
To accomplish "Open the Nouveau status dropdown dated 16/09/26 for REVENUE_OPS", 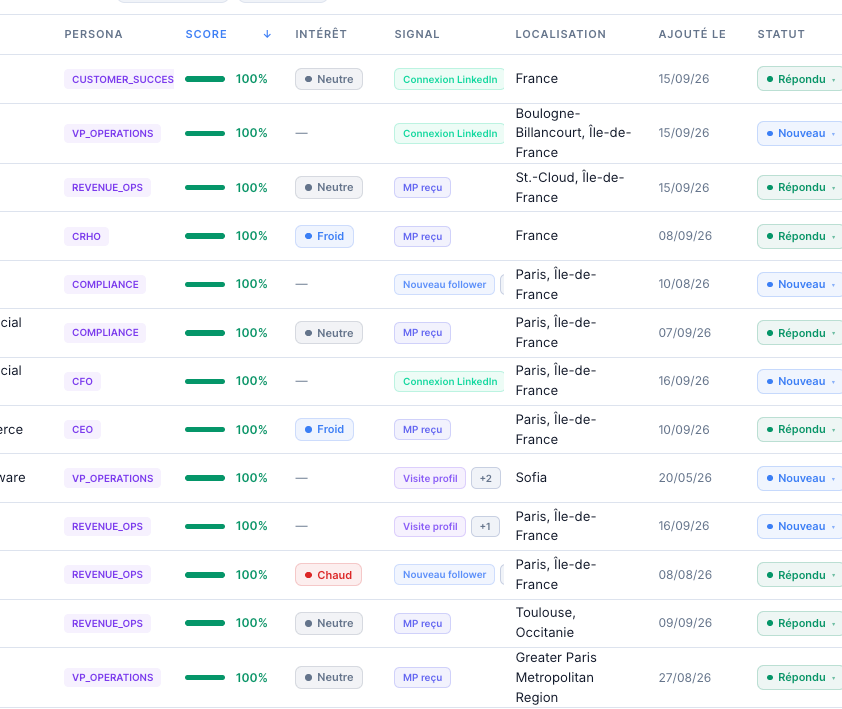I will click(800, 526).
